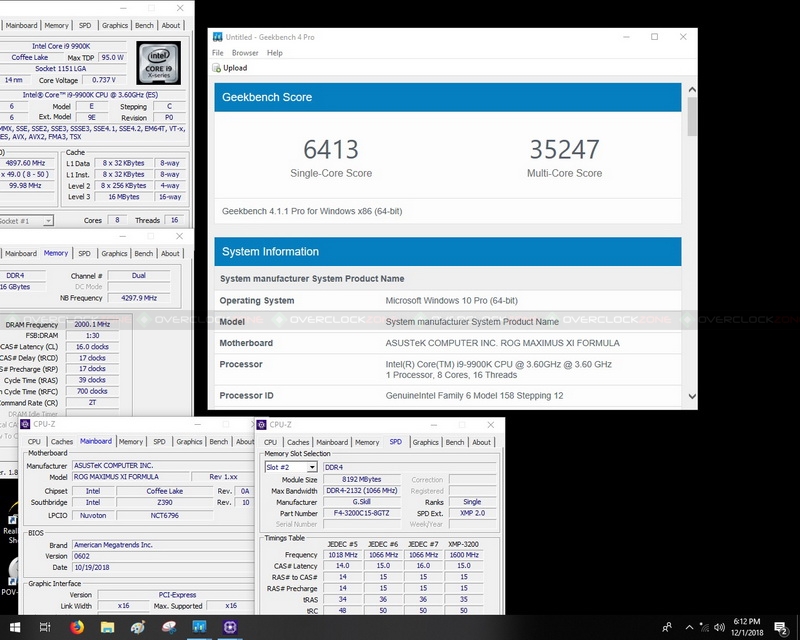Switch to CPU tab in SPD window
Screen dimensions: 800x640
[x=270, y=442]
